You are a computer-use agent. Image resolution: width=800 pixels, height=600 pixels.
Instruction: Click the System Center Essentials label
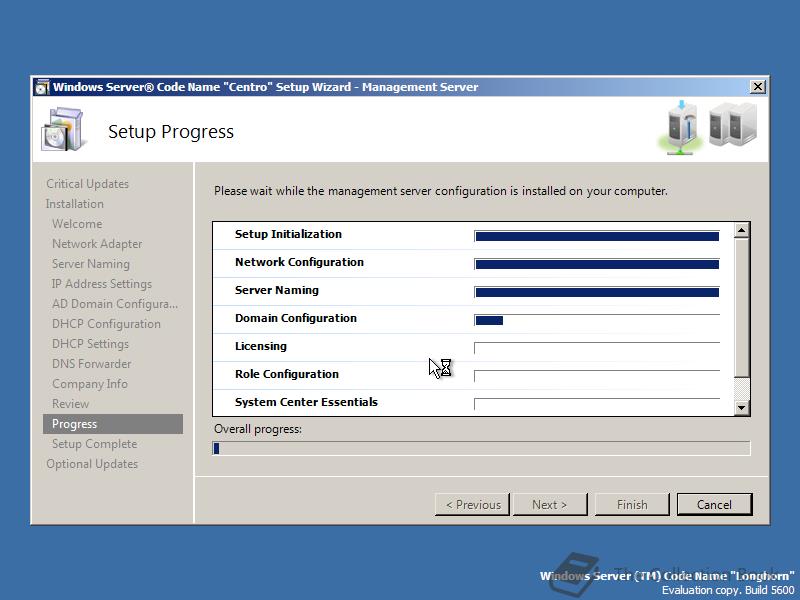tap(306, 402)
